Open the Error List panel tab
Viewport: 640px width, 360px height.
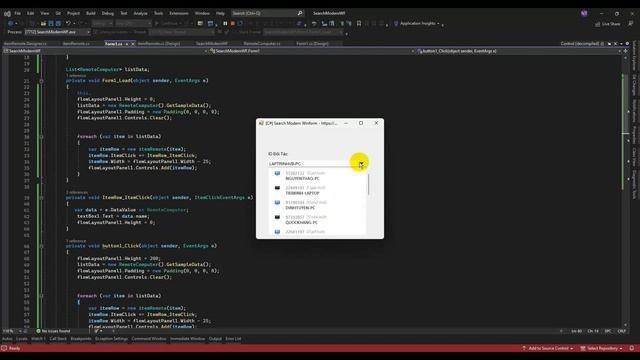(x=233, y=339)
